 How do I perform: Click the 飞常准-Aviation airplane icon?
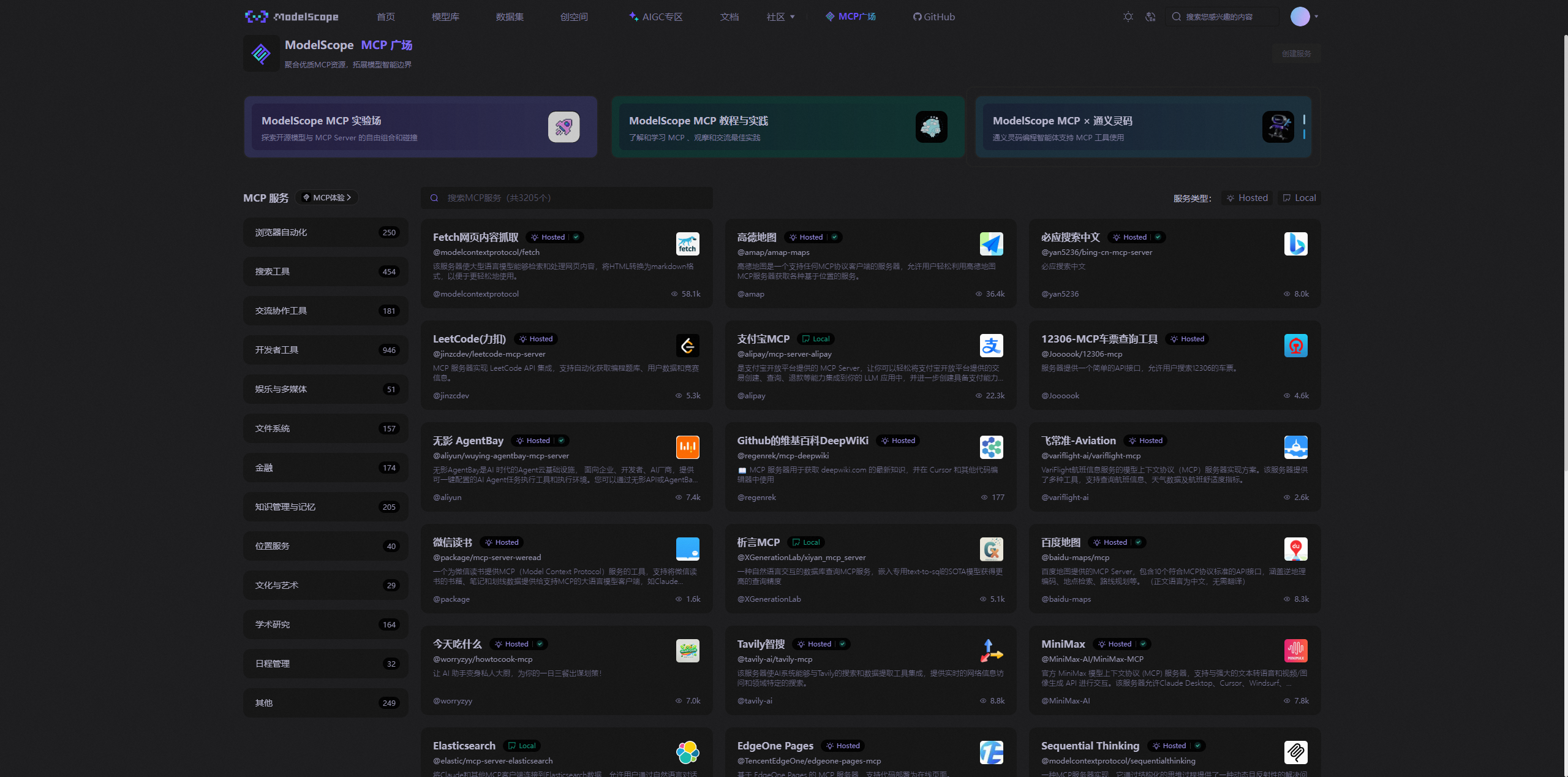pyautogui.click(x=1295, y=447)
